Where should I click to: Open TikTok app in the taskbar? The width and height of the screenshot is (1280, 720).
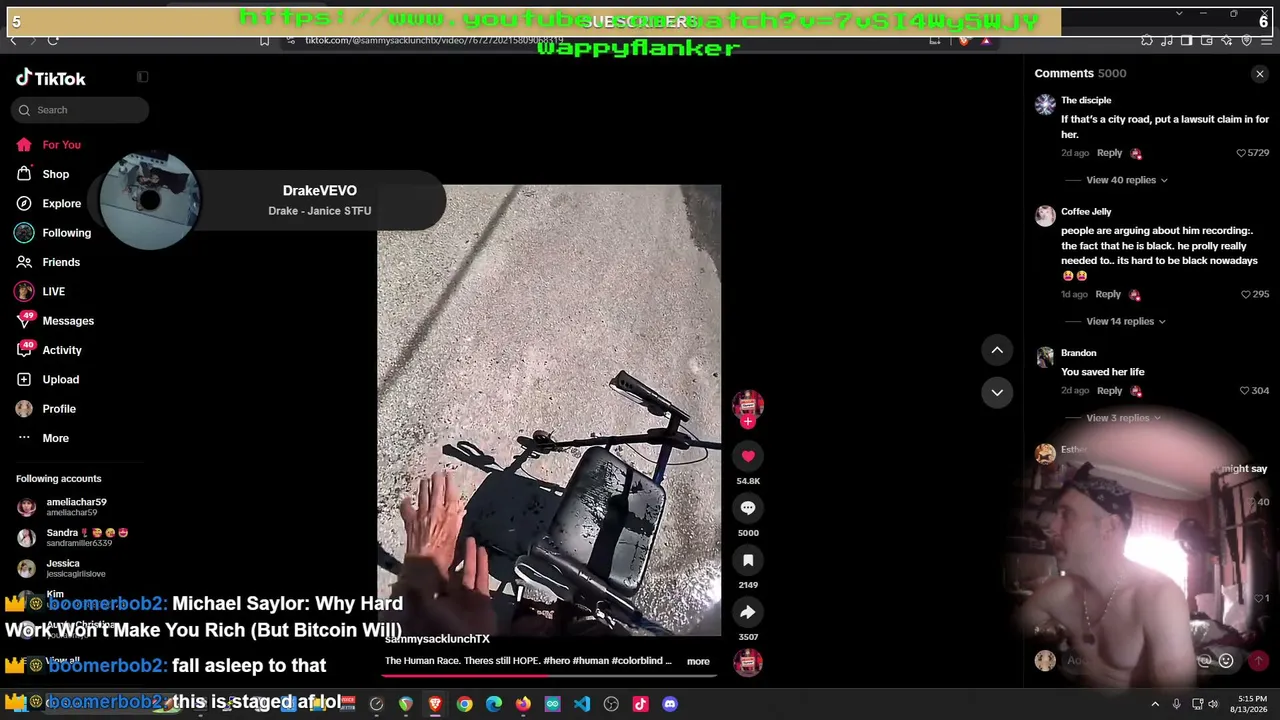[641, 704]
